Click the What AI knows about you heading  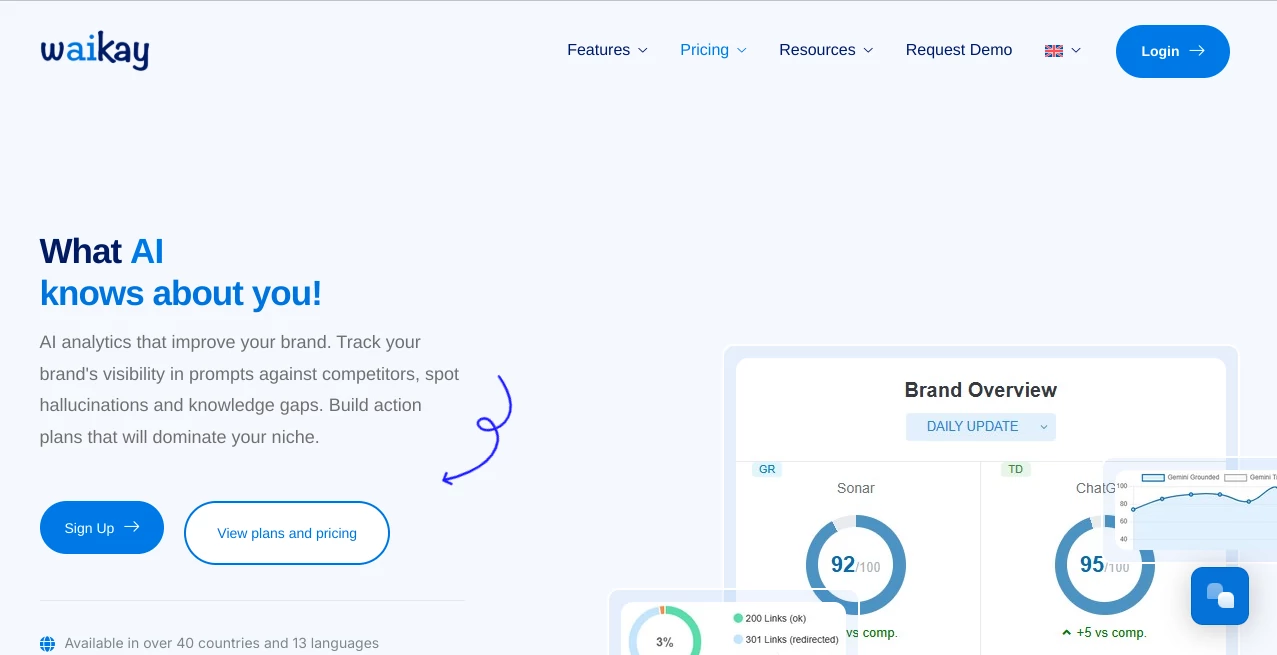point(181,272)
